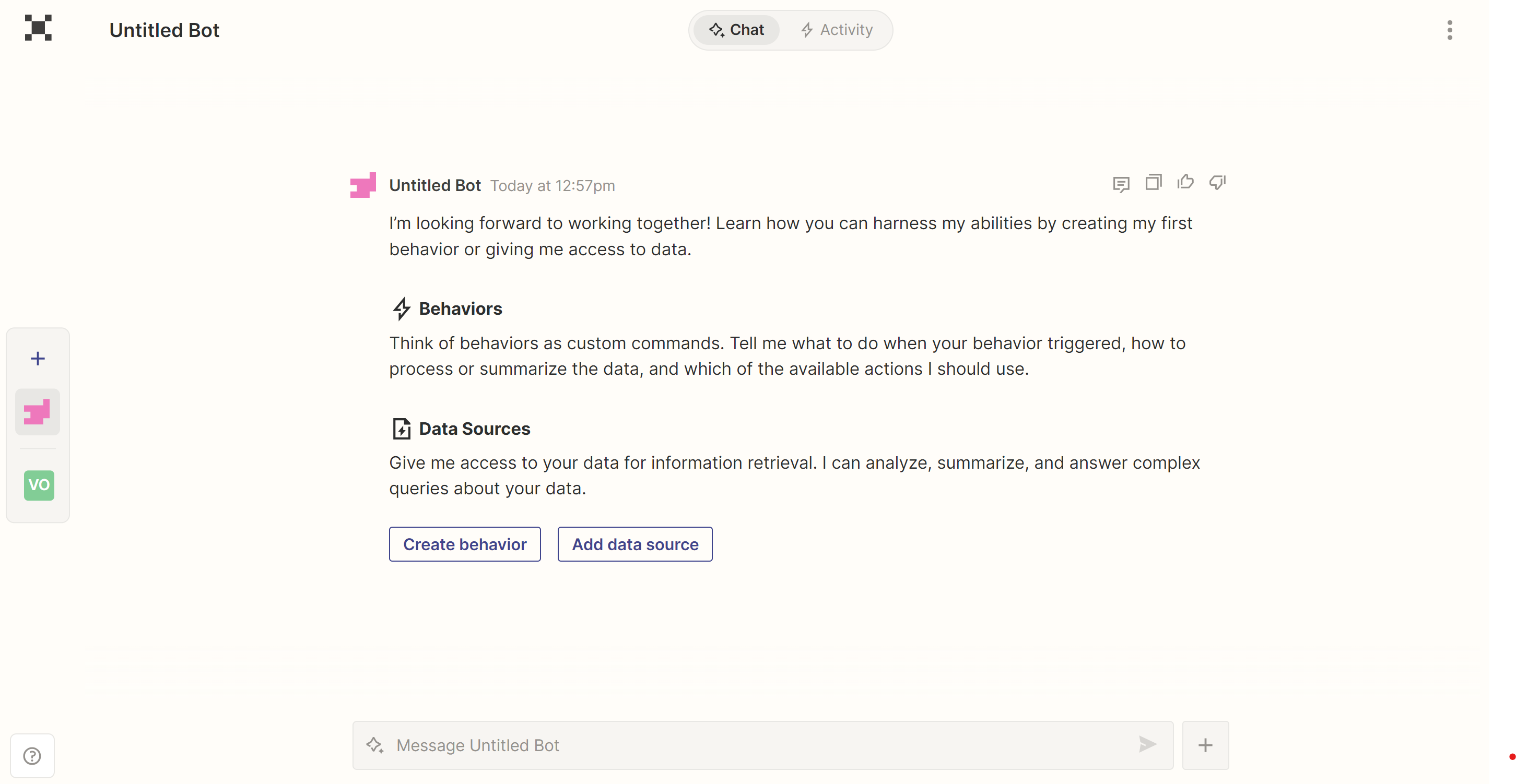
Task: Select the pink Untitled Bot sidebar icon
Action: [38, 412]
